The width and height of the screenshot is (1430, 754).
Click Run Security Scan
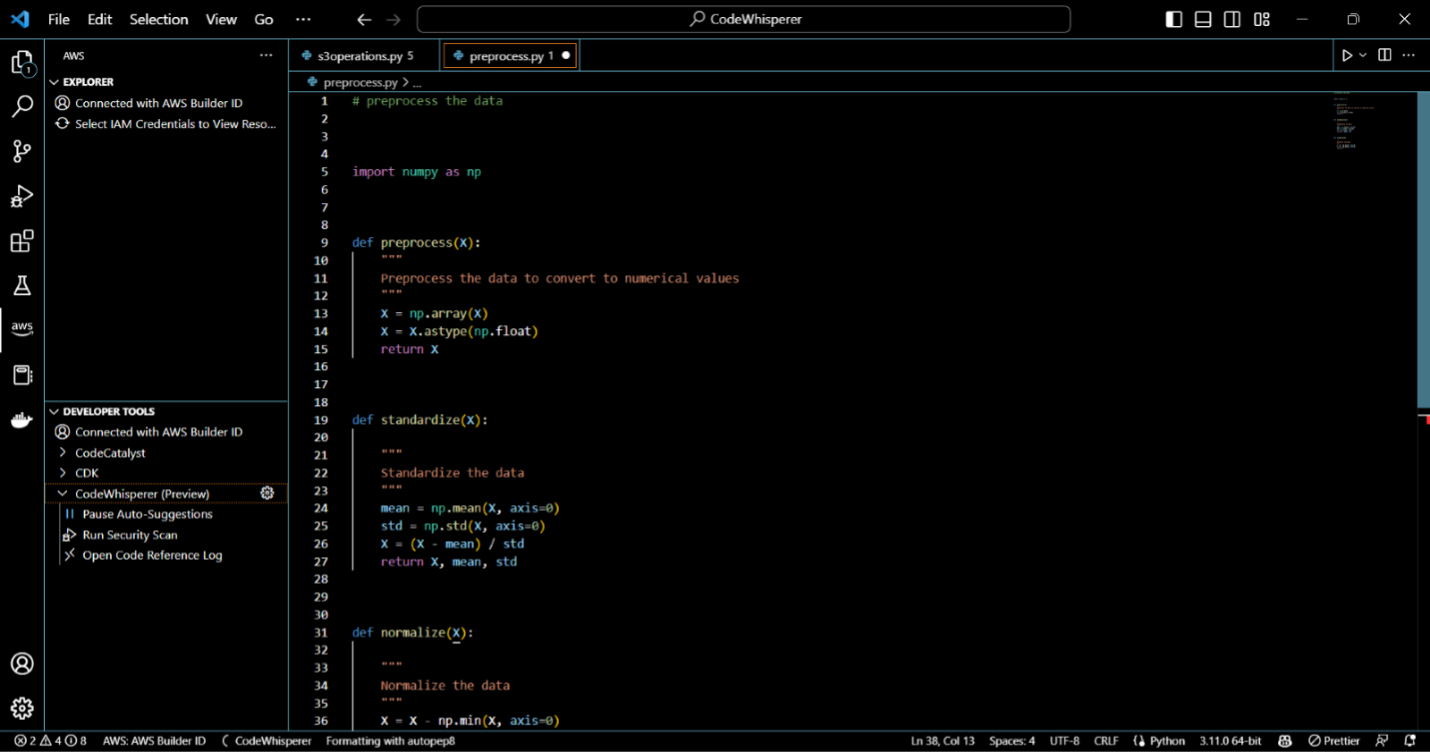(130, 535)
